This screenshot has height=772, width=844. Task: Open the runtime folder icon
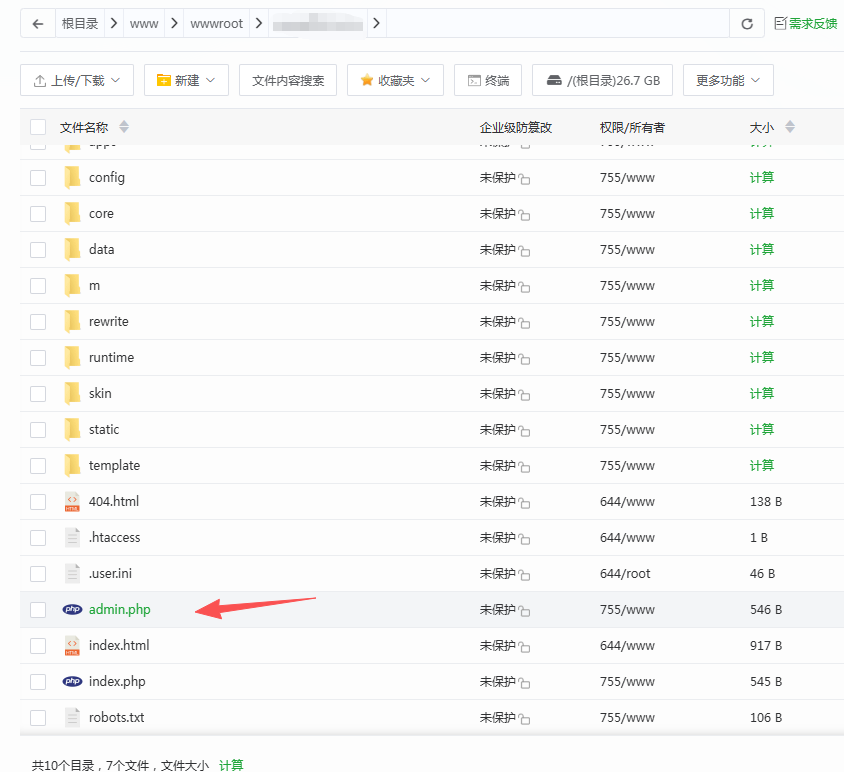pyautogui.click(x=72, y=358)
